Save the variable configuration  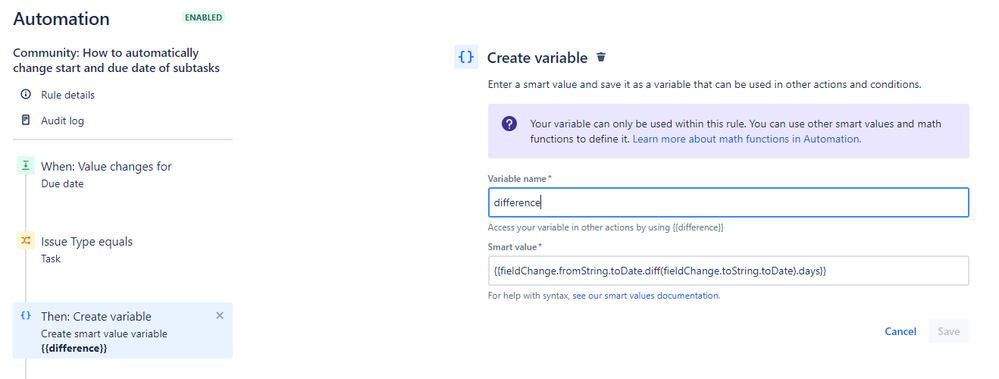949,331
